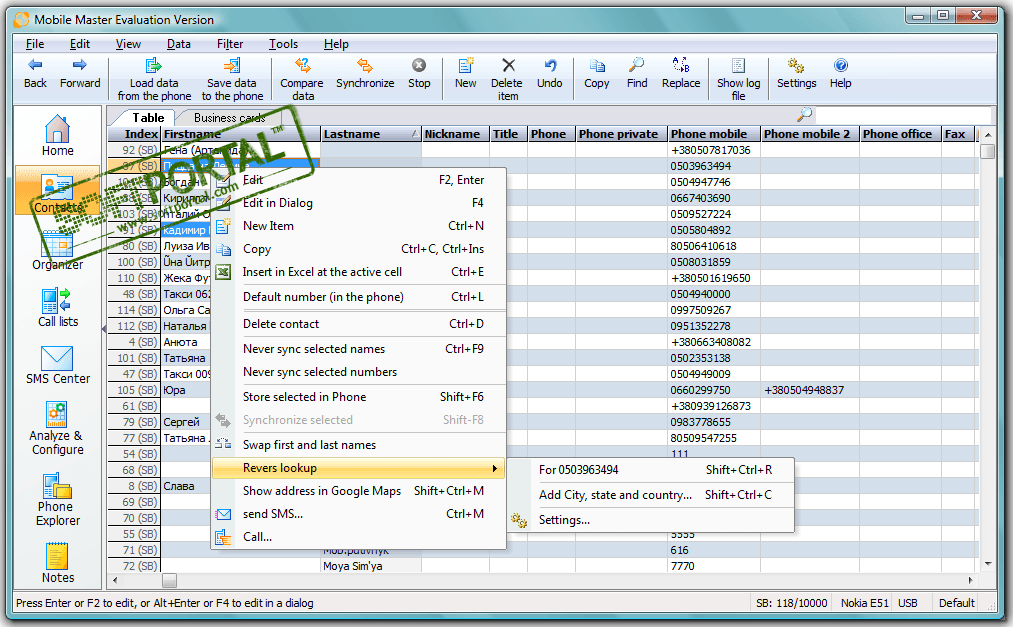Screen dimensions: 1013x627
Task: Click Add City, state and country option
Action: tap(615, 495)
